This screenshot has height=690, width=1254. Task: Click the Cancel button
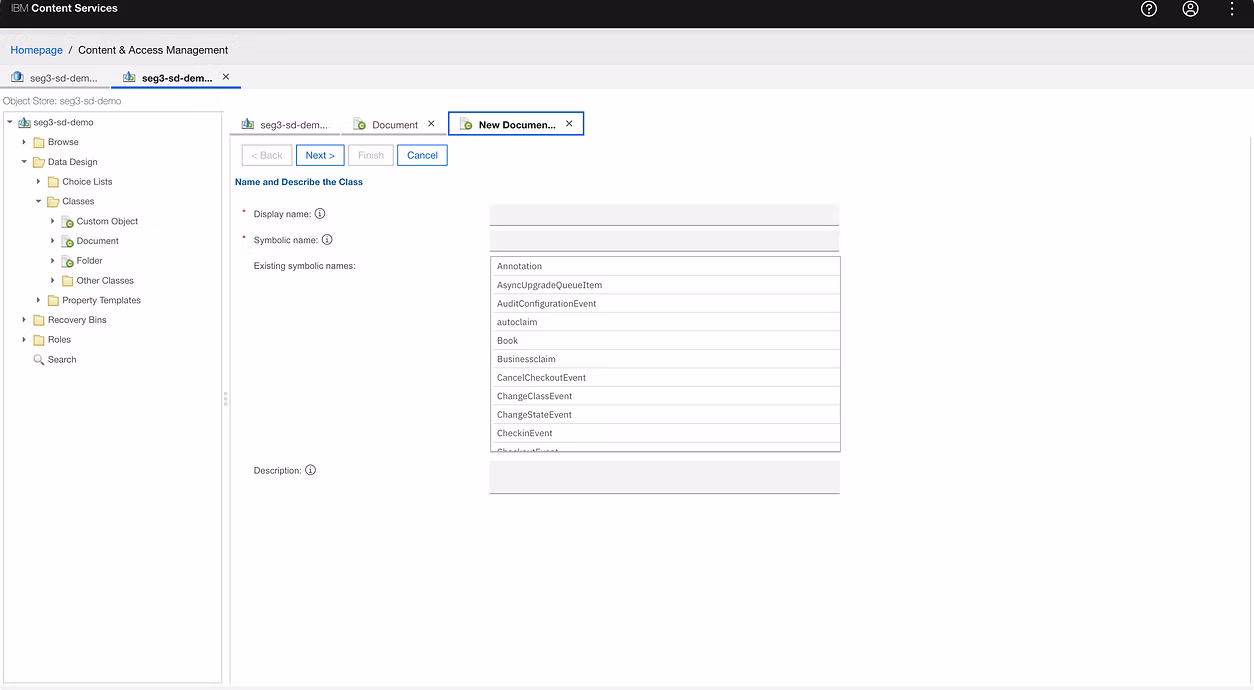[422, 155]
